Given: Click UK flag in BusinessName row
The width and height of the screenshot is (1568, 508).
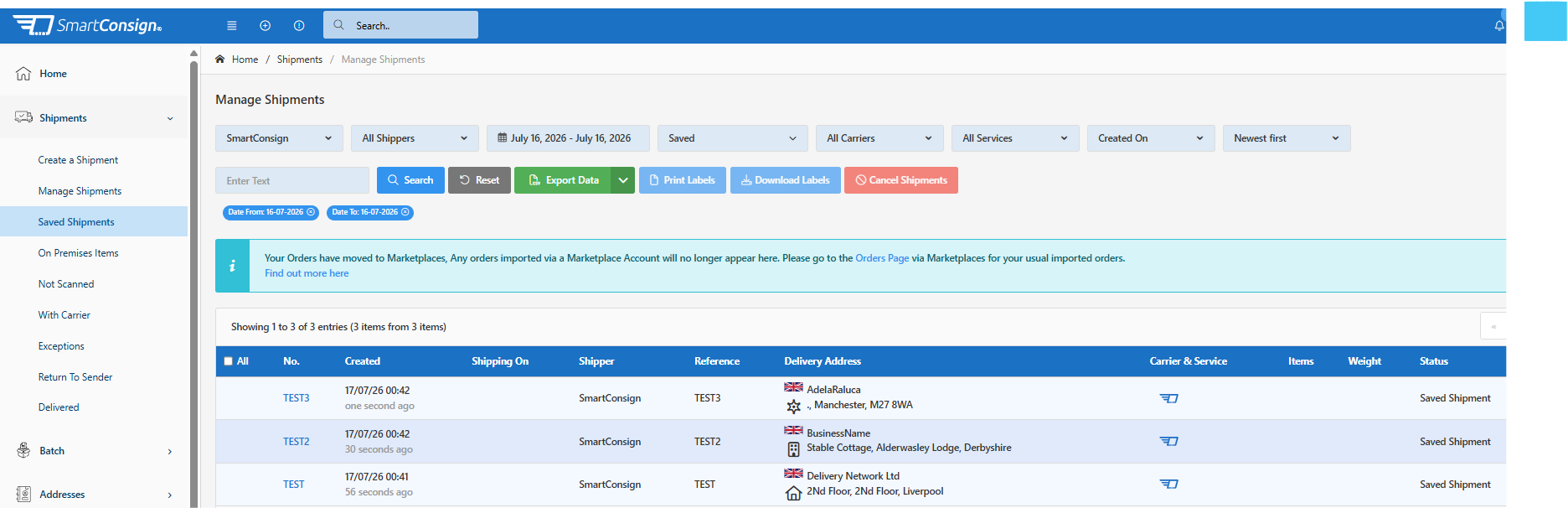Looking at the screenshot, I should click(793, 430).
